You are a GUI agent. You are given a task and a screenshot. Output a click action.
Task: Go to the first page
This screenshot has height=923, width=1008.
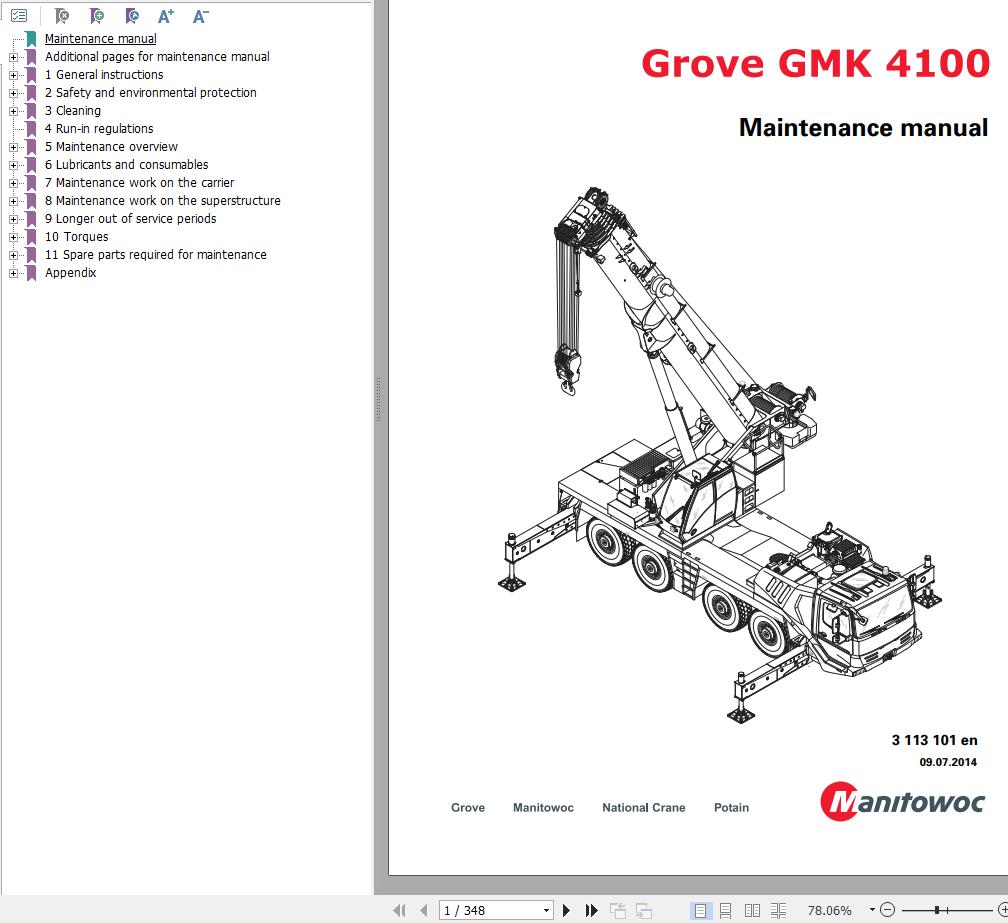pos(399,910)
